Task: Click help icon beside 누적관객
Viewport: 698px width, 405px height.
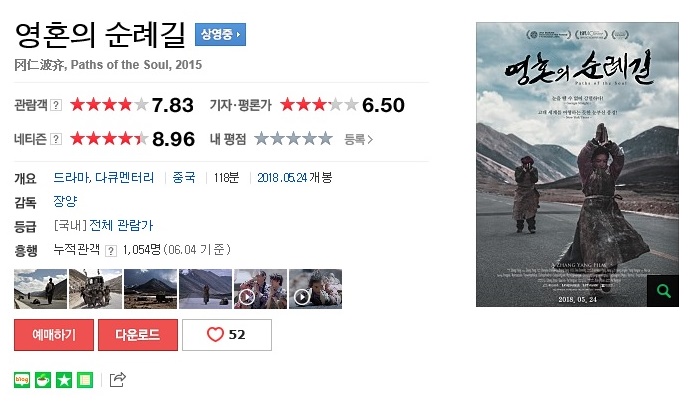Action: tap(111, 251)
